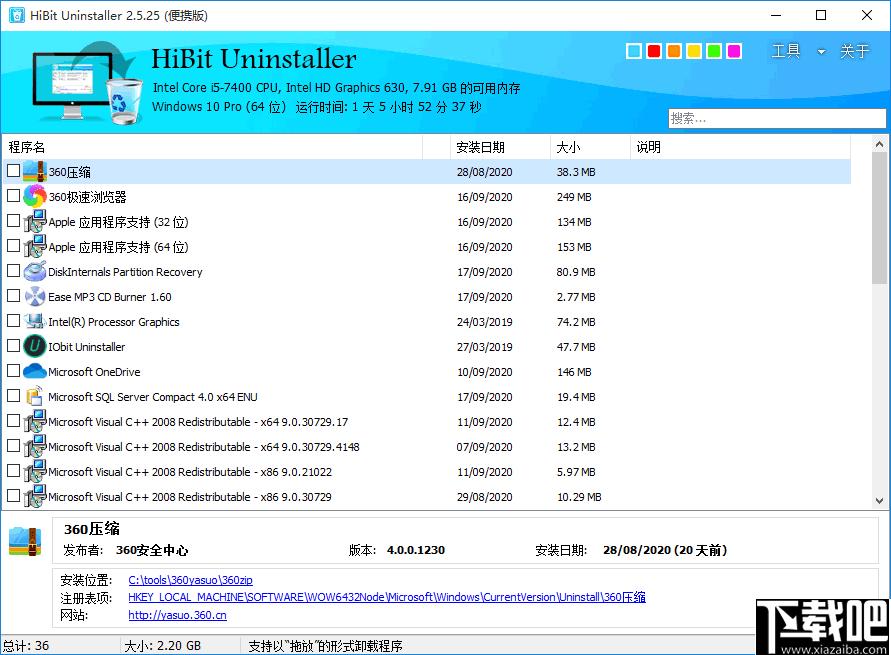Click the HiBit title bar app icon
Image resolution: width=891 pixels, height=655 pixels.
pos(16,15)
